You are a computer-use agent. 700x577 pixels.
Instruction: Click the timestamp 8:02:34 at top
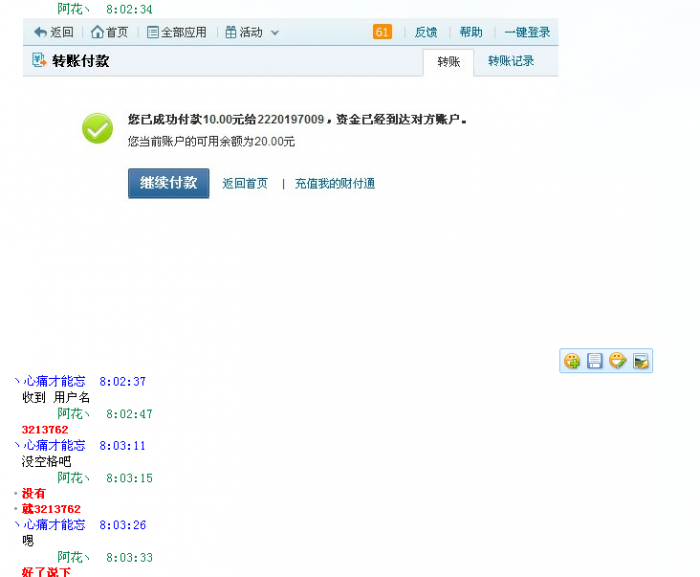point(129,9)
